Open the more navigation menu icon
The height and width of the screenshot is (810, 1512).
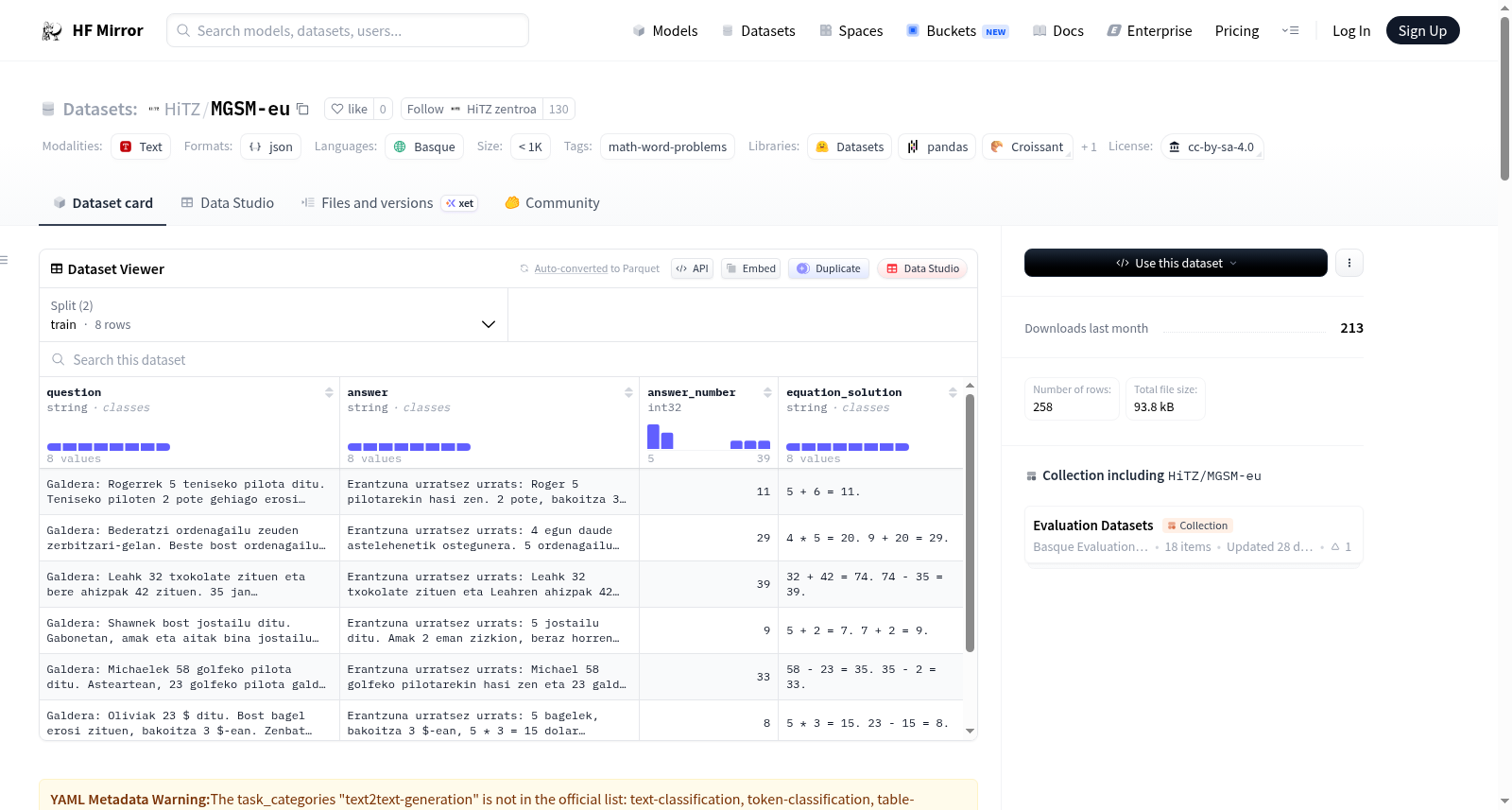(x=1290, y=31)
